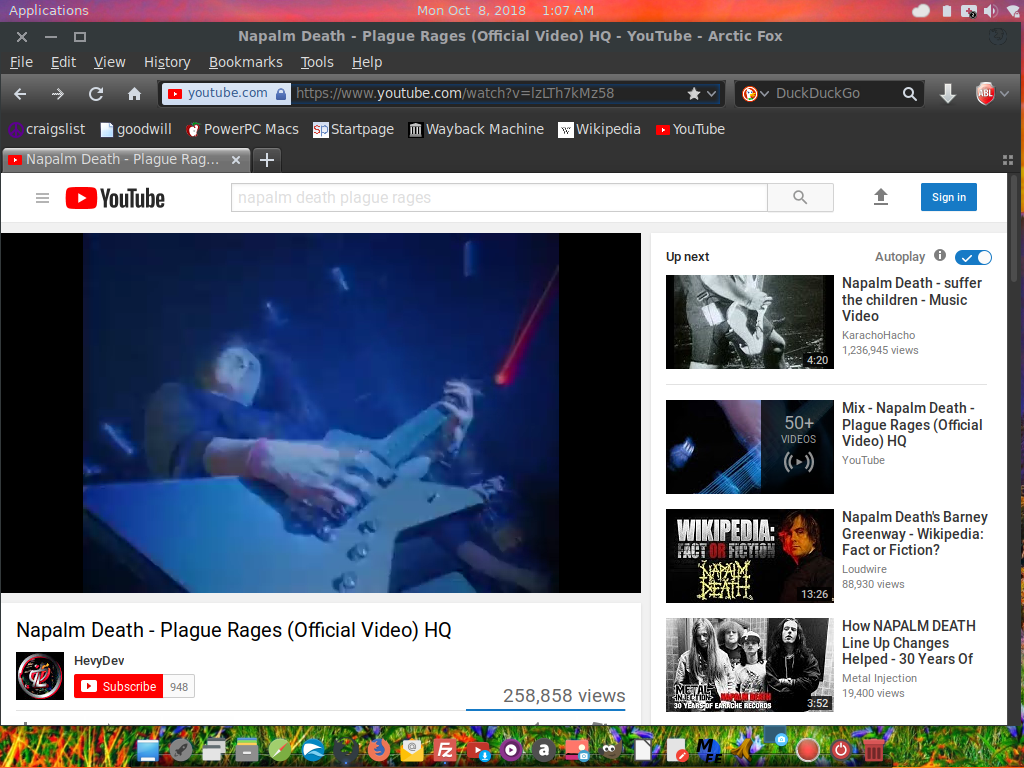Image resolution: width=1024 pixels, height=768 pixels.
Task: Open the Applications menu in top panel
Action: (x=48, y=10)
